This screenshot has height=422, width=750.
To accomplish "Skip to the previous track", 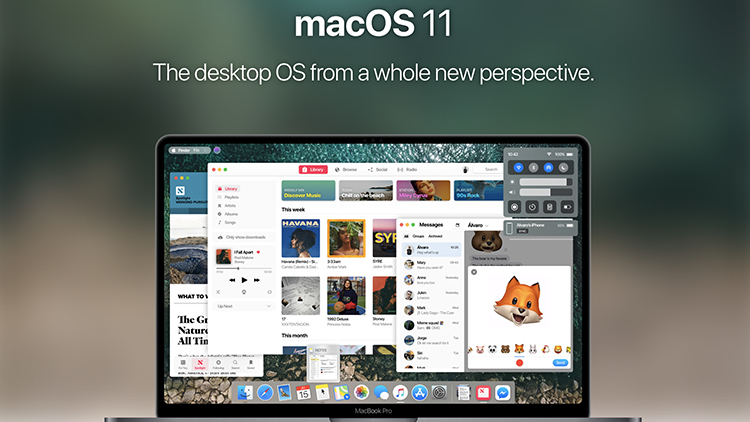I will [x=232, y=280].
